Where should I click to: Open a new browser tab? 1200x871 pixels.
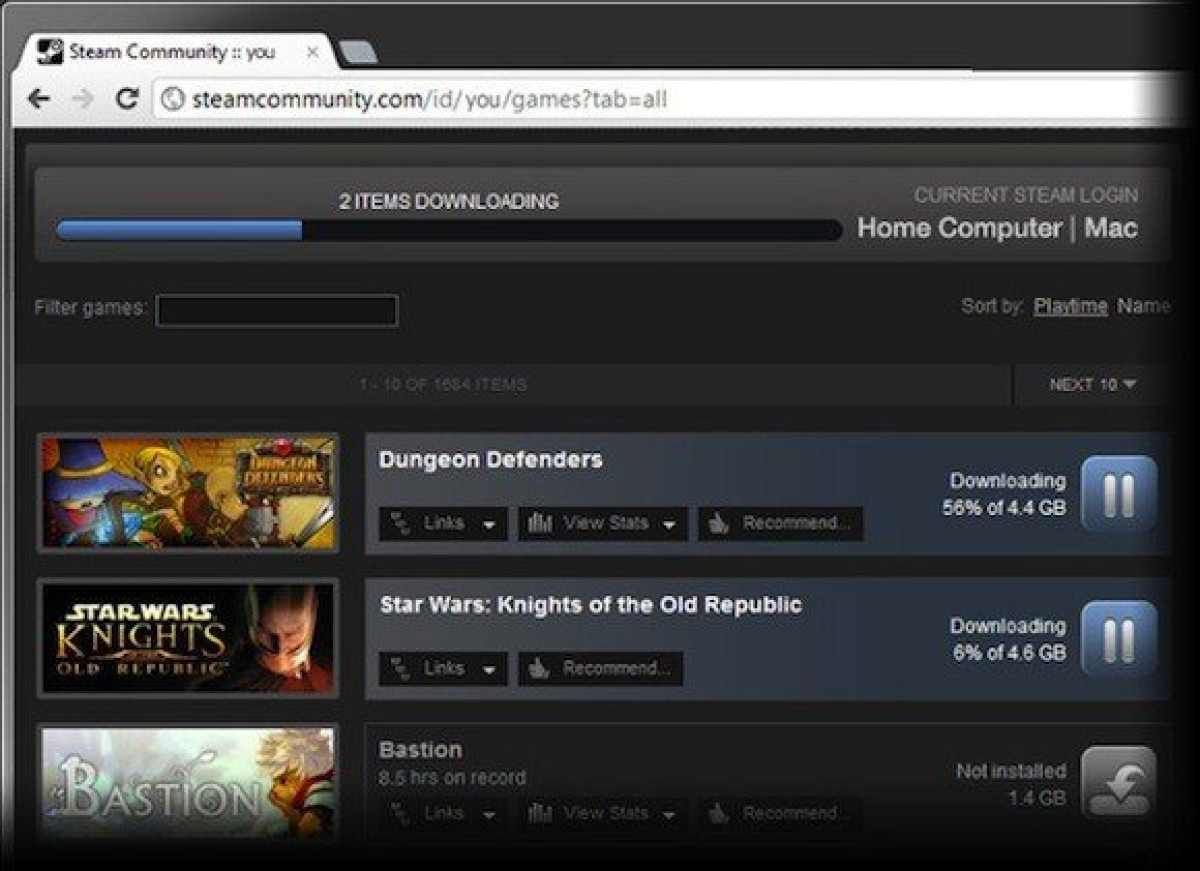tap(357, 53)
